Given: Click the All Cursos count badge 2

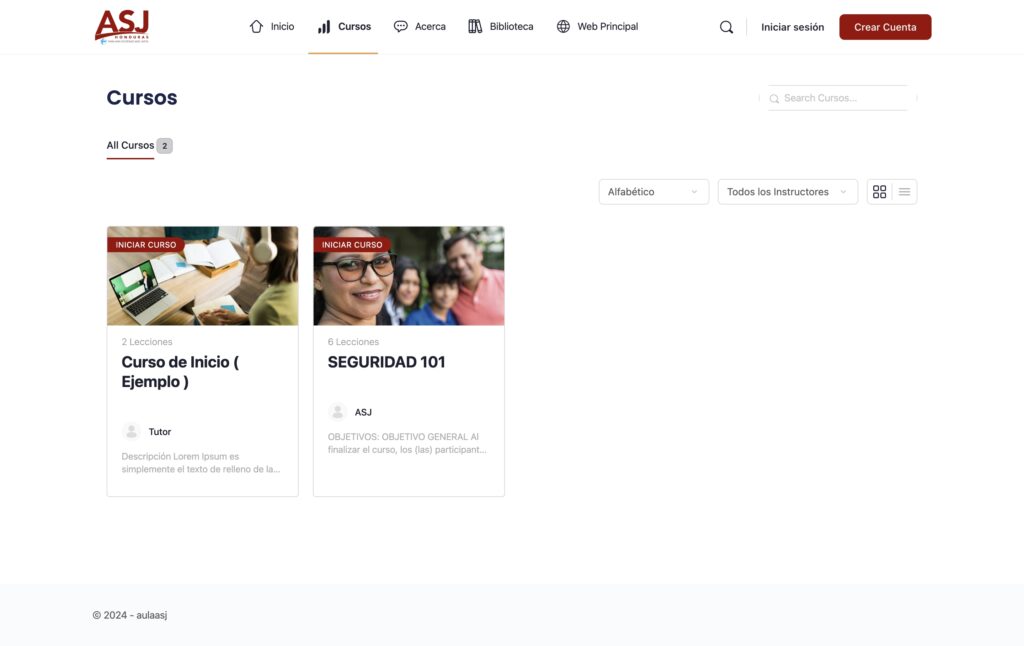Looking at the screenshot, I should pos(165,146).
